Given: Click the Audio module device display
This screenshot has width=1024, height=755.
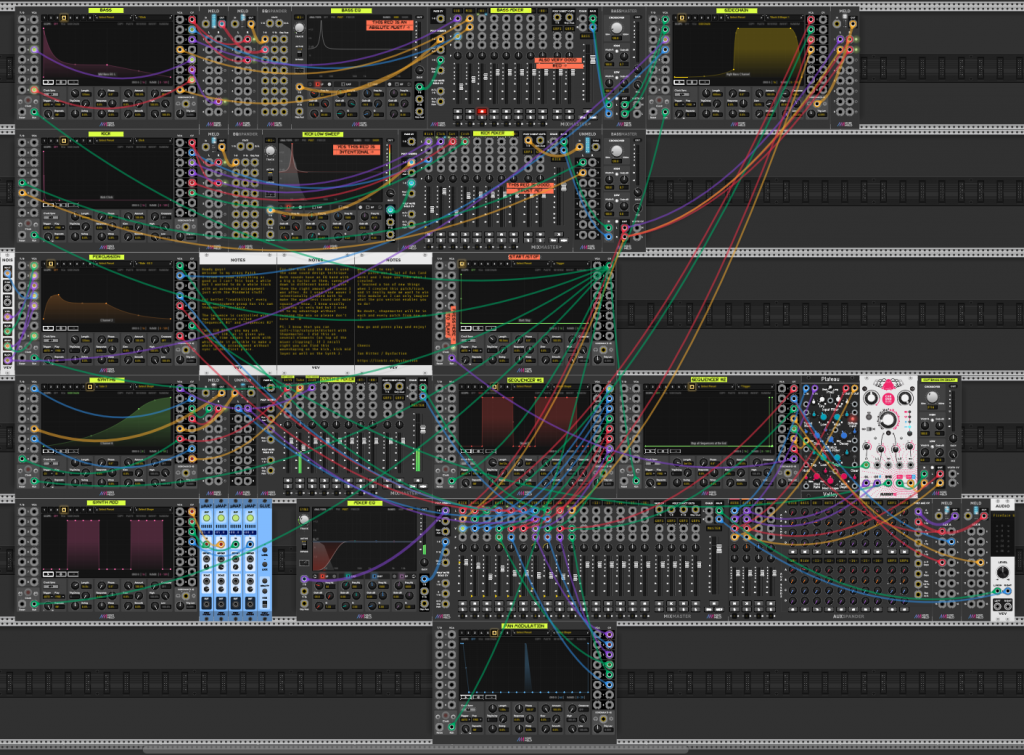Looking at the screenshot, I should (x=1002, y=532).
